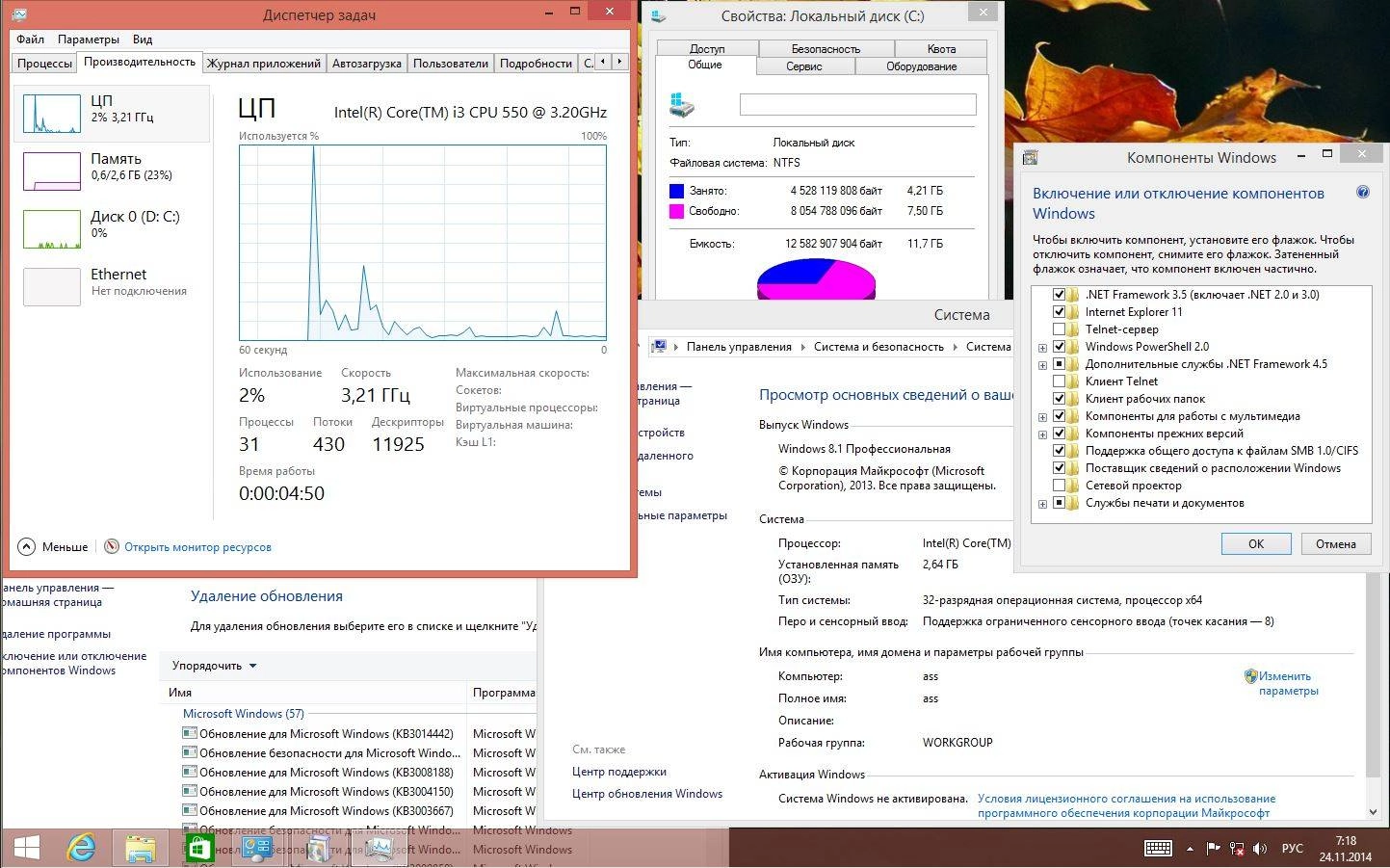Uncheck Internet Explorer 11 component
Screen dimensions: 1390x868
(1059, 311)
